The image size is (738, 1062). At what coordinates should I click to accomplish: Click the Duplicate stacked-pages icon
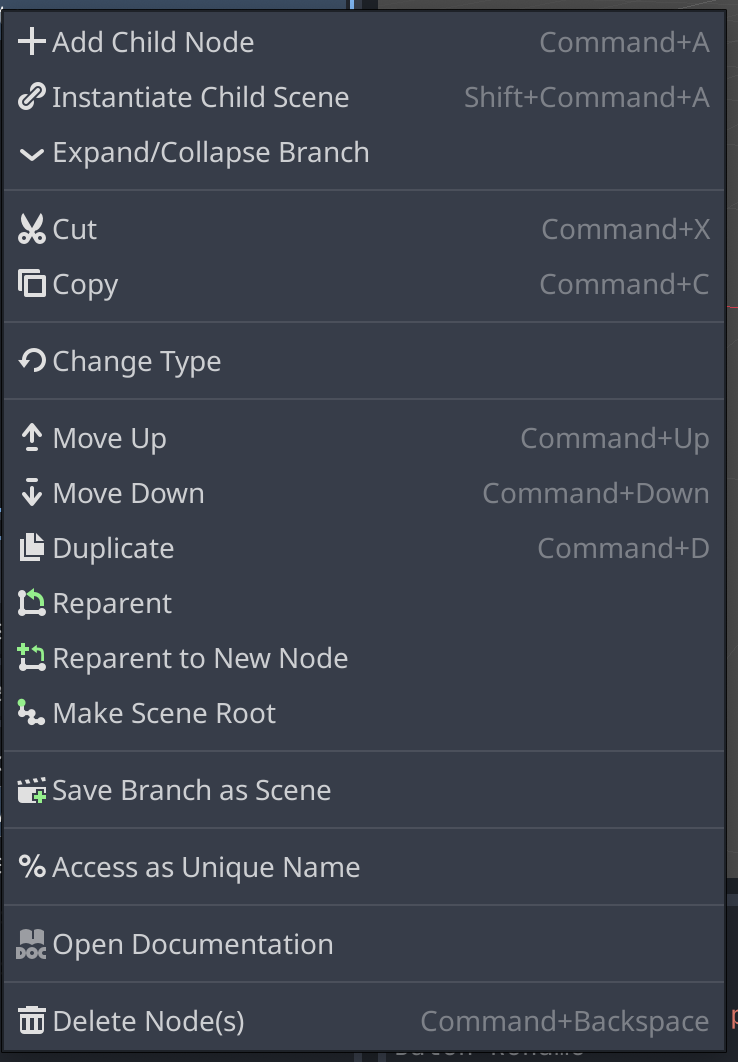coord(30,548)
